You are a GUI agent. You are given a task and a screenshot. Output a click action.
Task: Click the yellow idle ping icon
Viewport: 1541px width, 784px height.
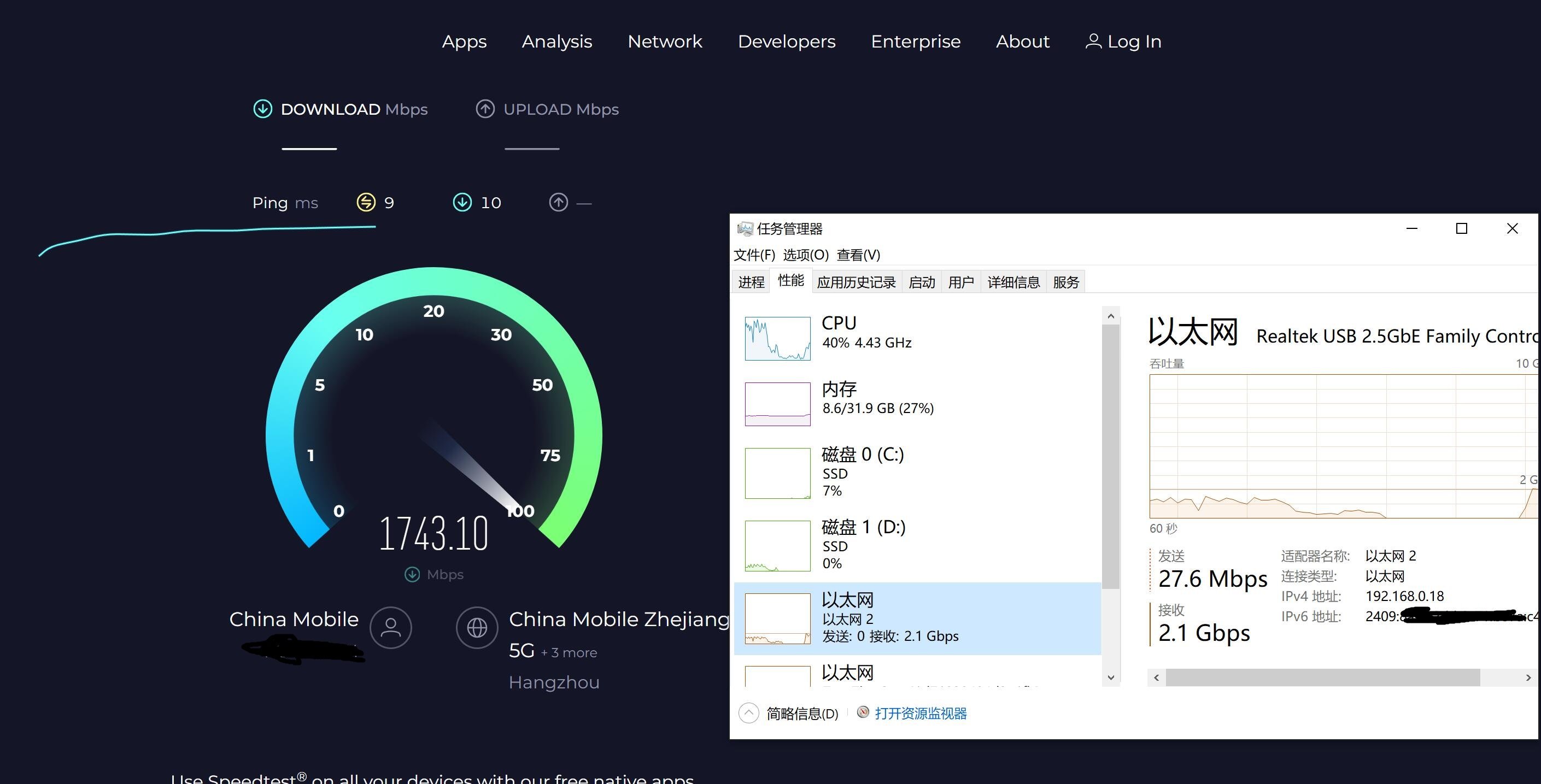pos(366,203)
